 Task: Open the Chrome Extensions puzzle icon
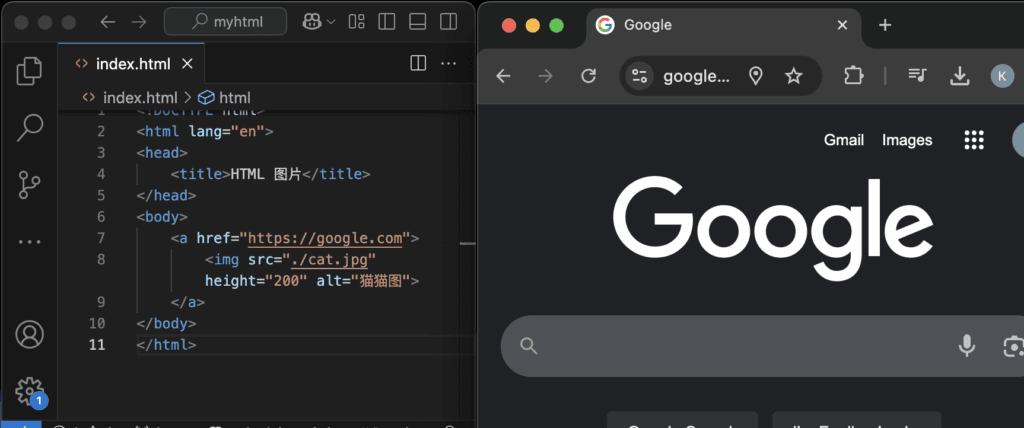point(854,76)
